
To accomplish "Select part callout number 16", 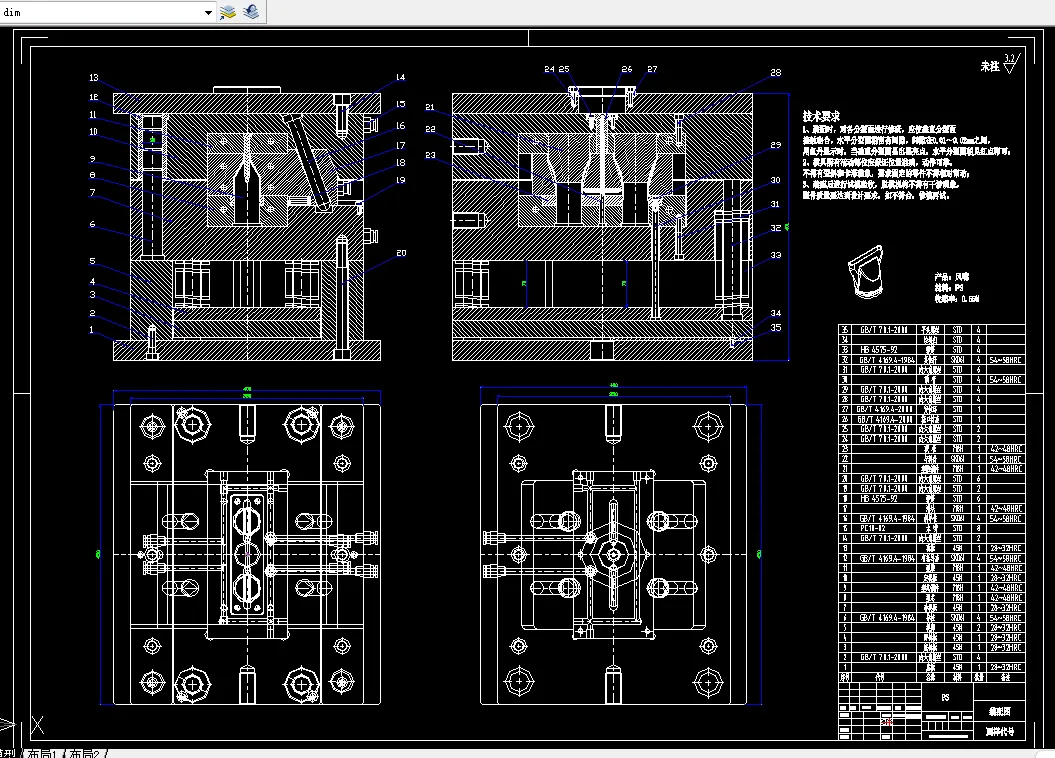I will pyautogui.click(x=400, y=125).
